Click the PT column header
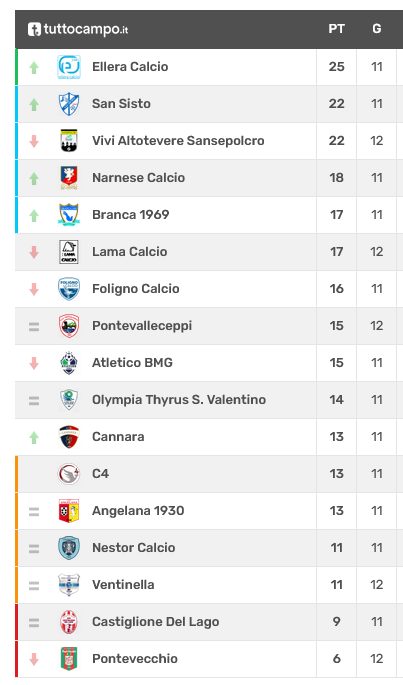 pos(336,29)
